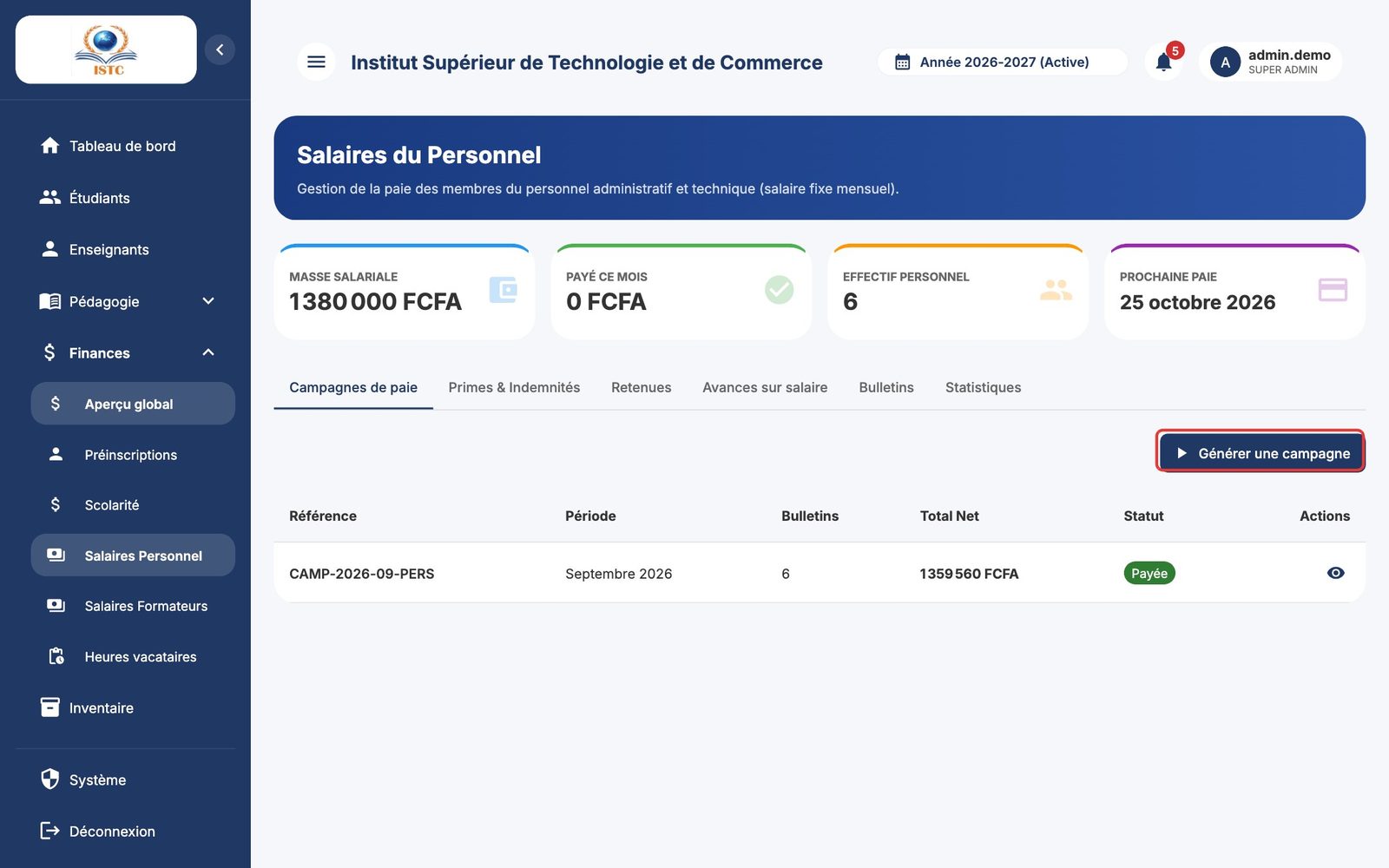Open the Bulletins tab
This screenshot has height=868, width=1389.
[886, 387]
